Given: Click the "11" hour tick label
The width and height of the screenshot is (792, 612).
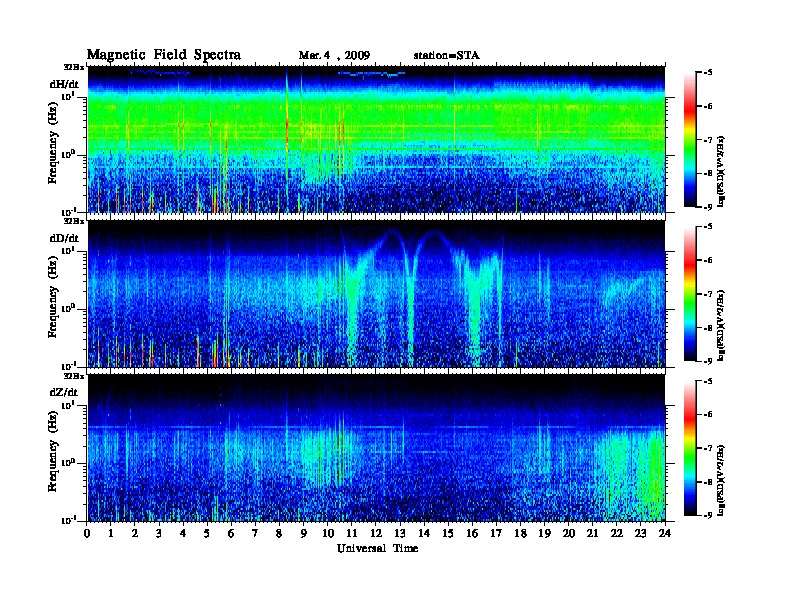Looking at the screenshot, I should coord(352,533).
